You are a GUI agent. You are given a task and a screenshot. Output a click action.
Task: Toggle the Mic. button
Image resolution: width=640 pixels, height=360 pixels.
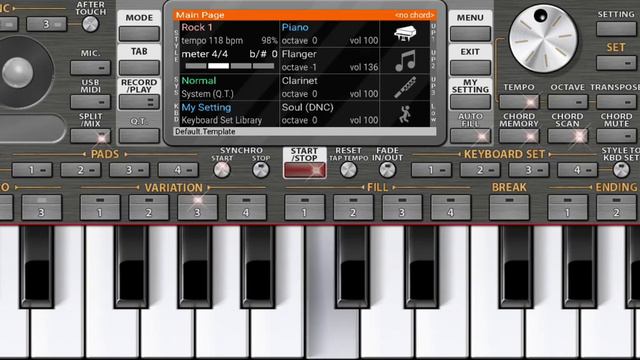(x=90, y=68)
